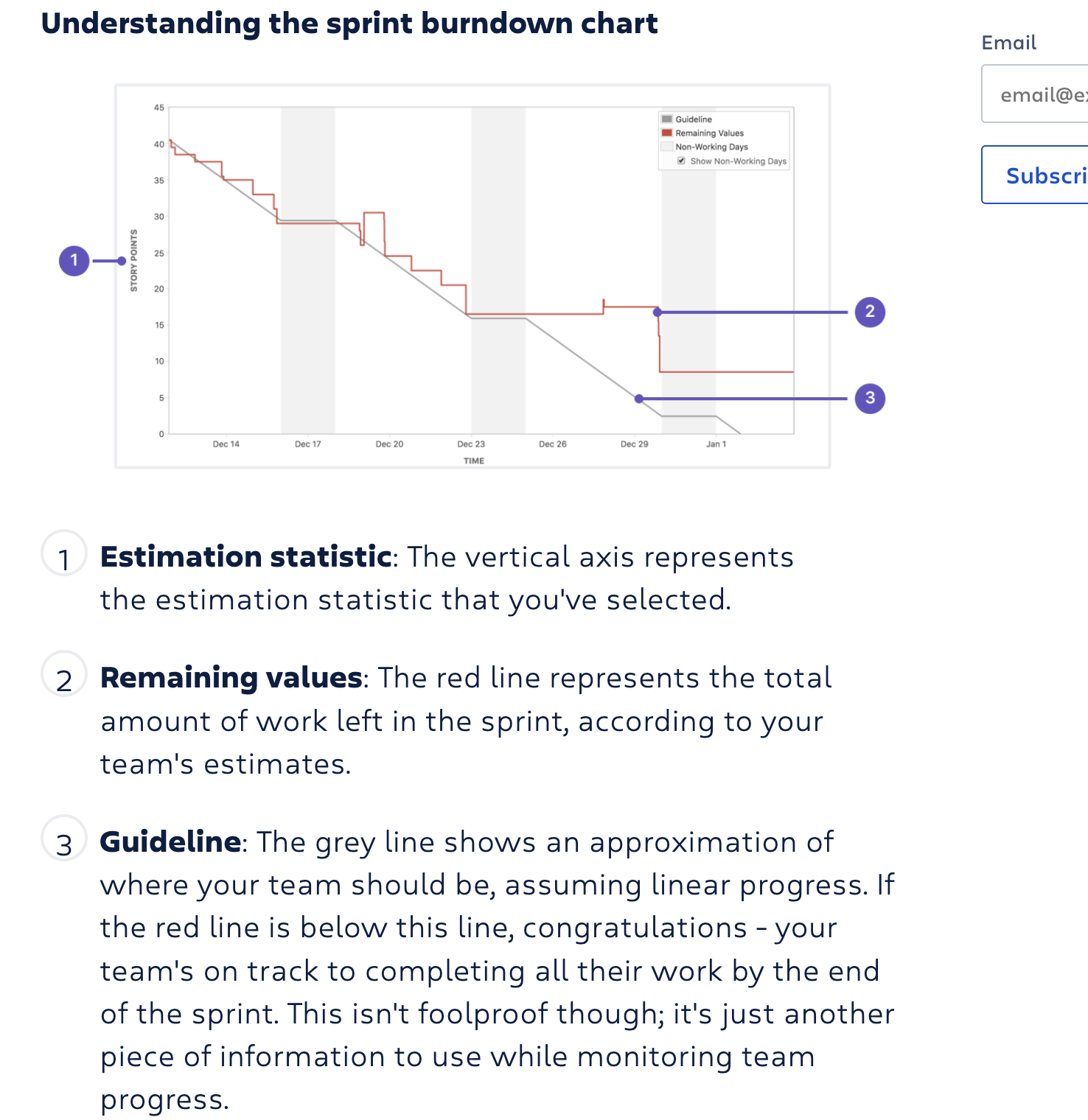Click the heading Understanding the sprint burndown chart

350,24
